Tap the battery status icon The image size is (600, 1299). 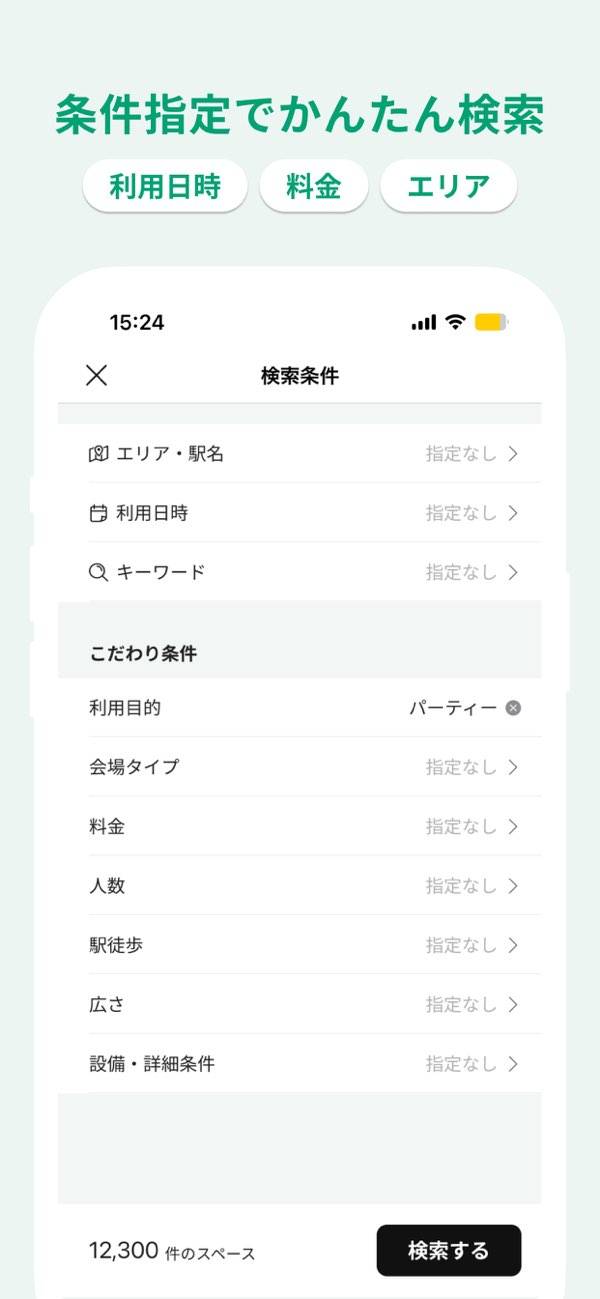491,322
